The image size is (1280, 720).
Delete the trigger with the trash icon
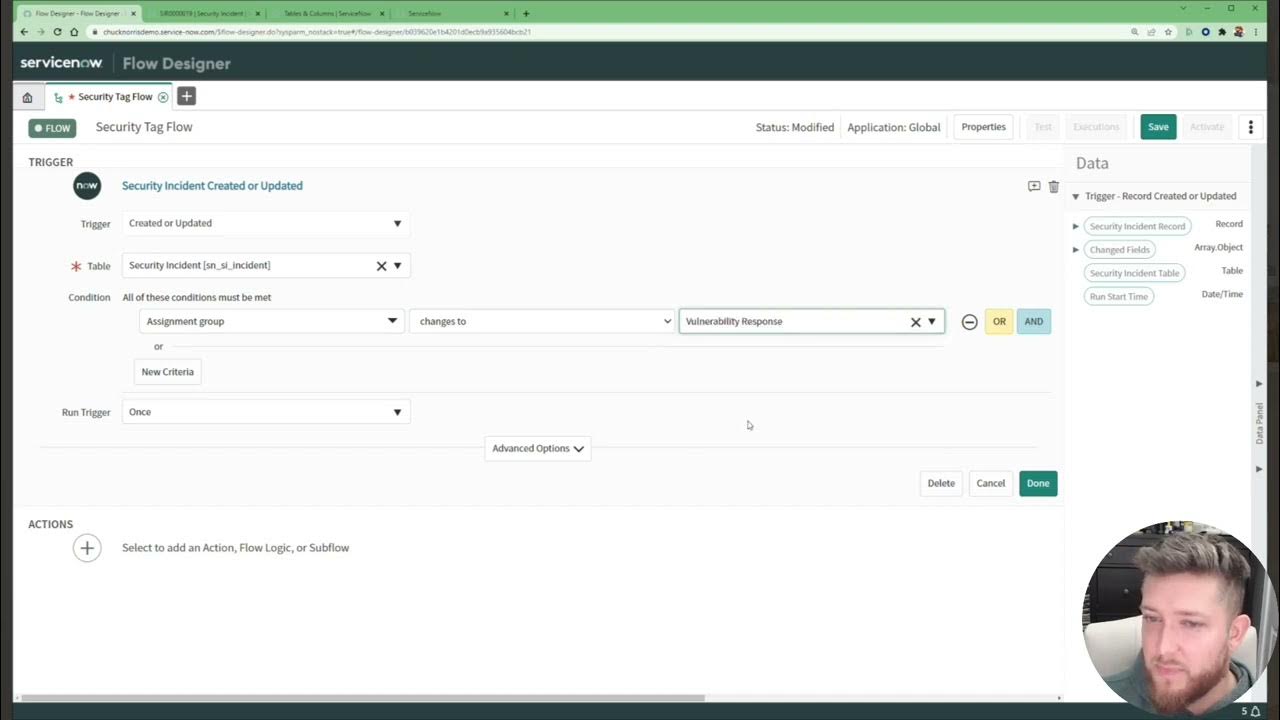(x=1053, y=186)
